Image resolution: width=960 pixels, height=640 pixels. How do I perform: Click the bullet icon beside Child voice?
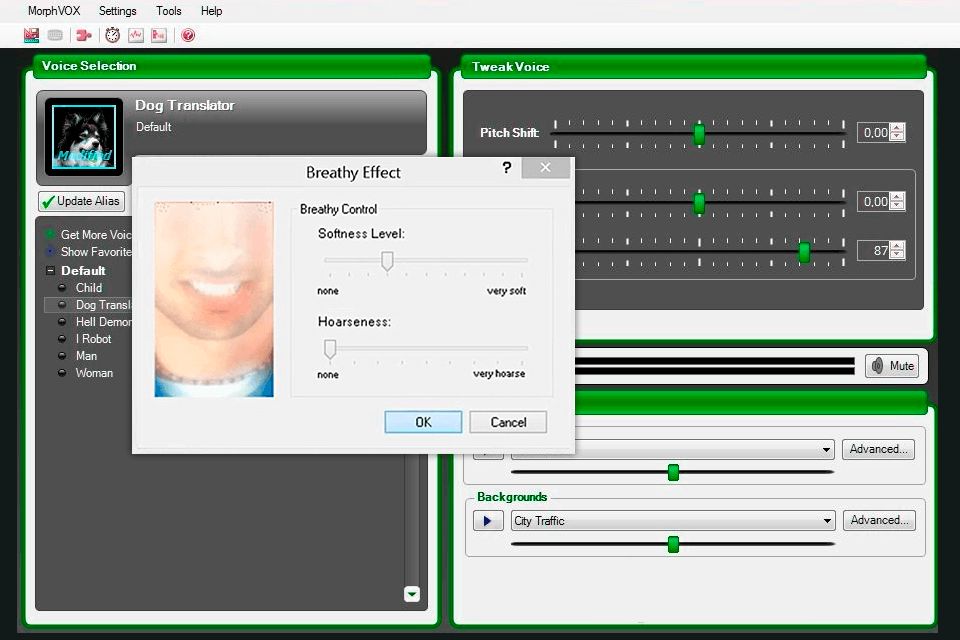62,287
